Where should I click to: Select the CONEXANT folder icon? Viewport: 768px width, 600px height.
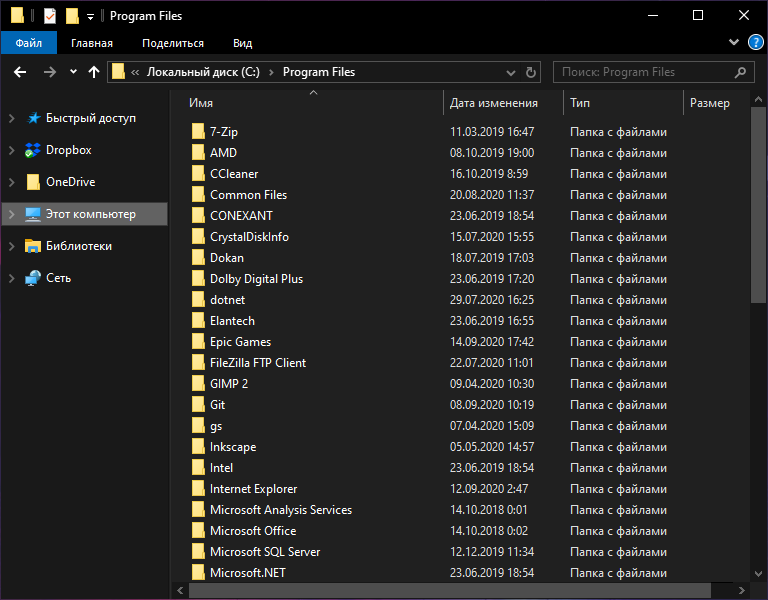(x=198, y=216)
